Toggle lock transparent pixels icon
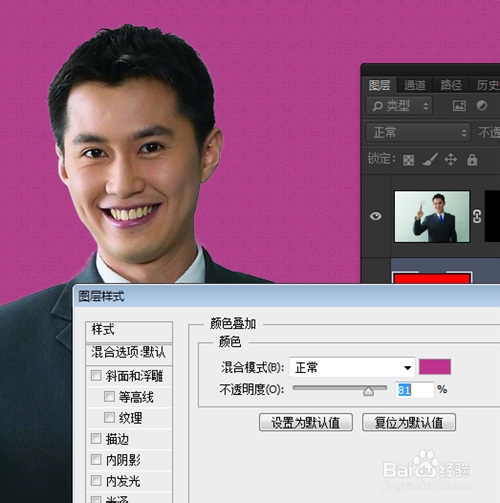Viewport: 500px width, 503px height. click(408, 160)
